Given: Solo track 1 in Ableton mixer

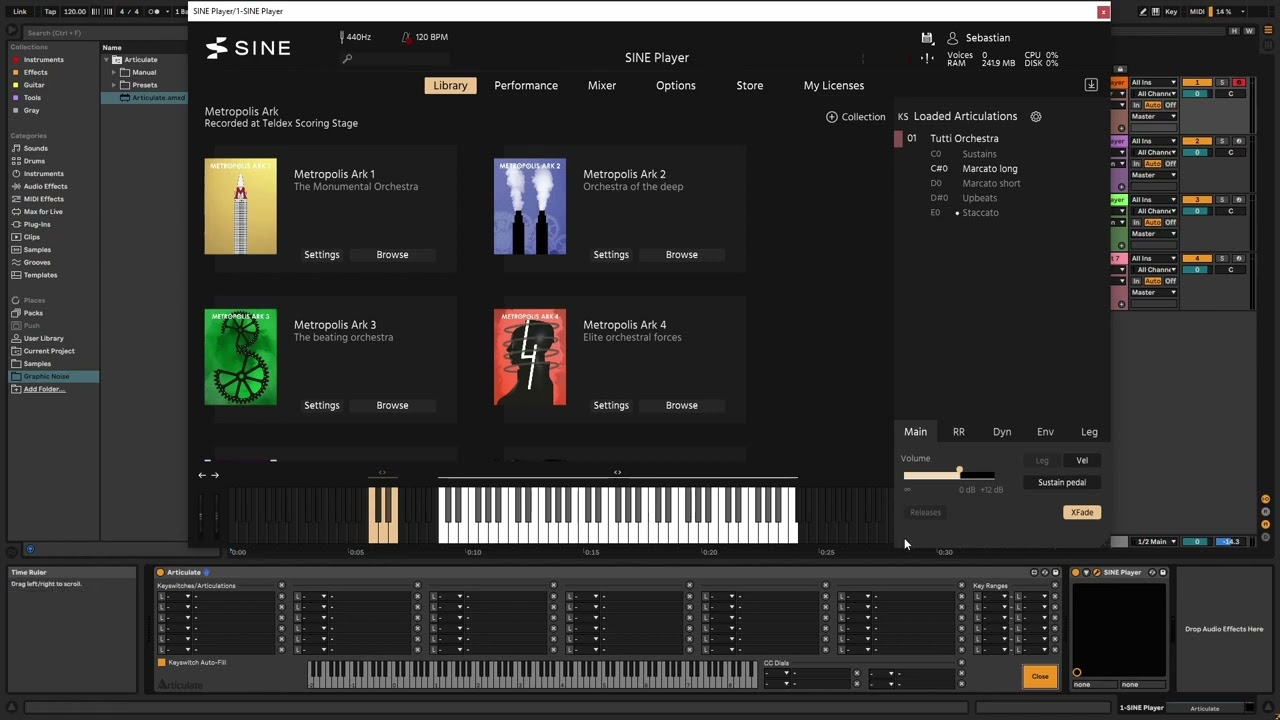Looking at the screenshot, I should pyautogui.click(x=1221, y=82).
